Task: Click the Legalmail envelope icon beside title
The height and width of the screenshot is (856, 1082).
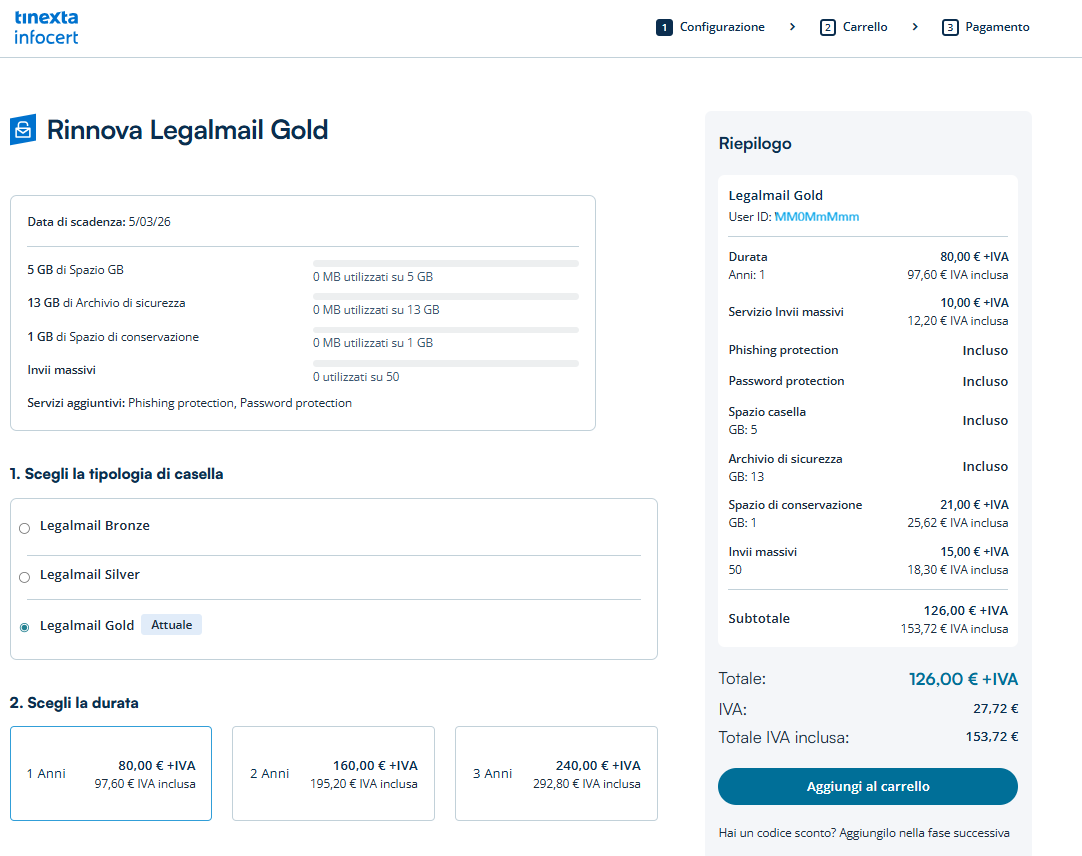Action: [23, 130]
